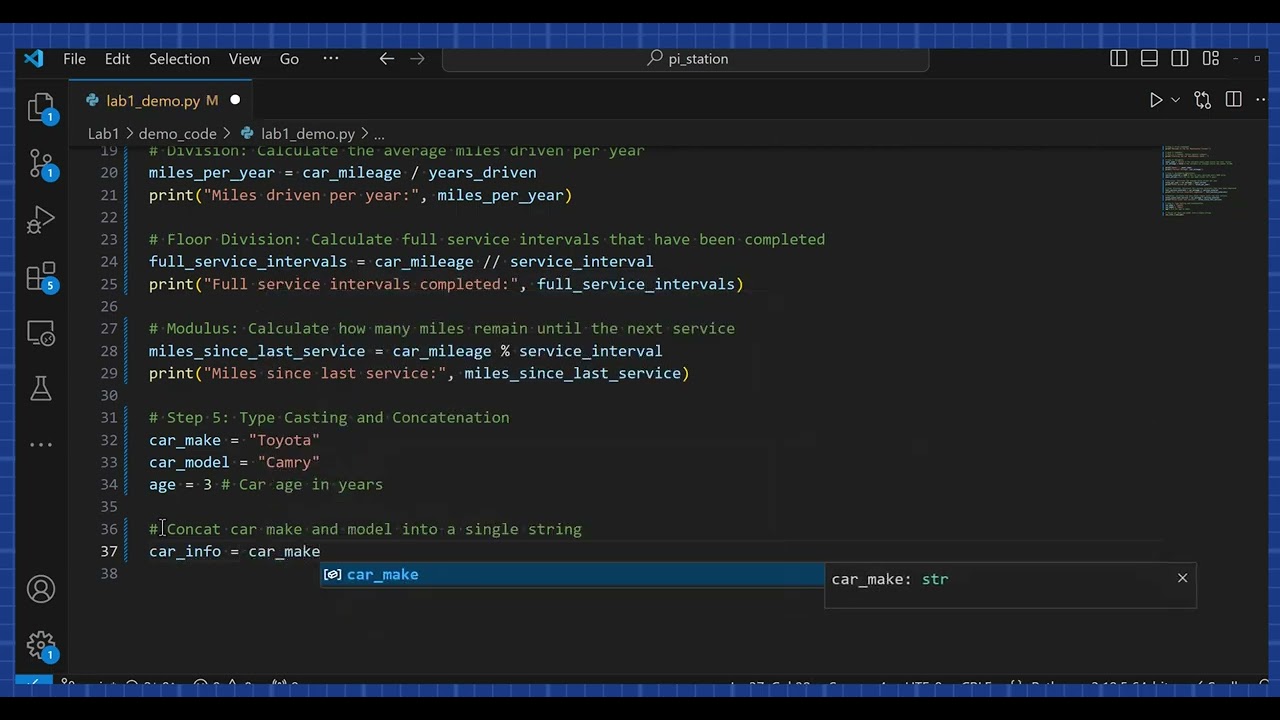Open the File menu
Screen dimensions: 1280x720
point(75,59)
